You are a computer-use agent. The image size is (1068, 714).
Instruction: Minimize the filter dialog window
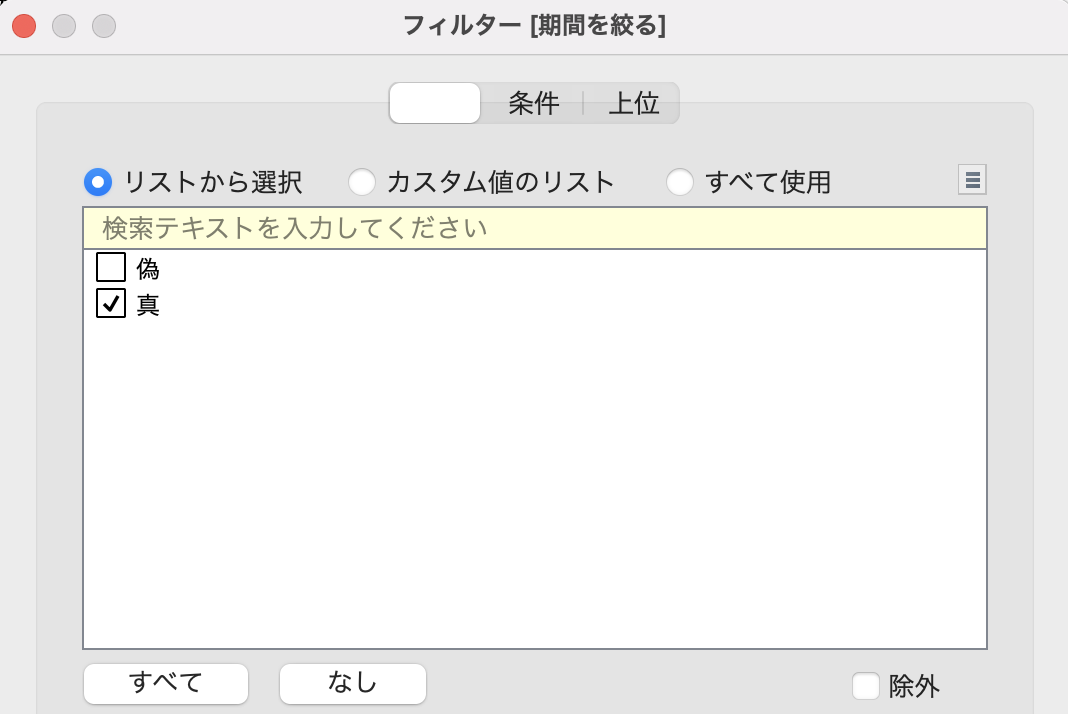63,26
